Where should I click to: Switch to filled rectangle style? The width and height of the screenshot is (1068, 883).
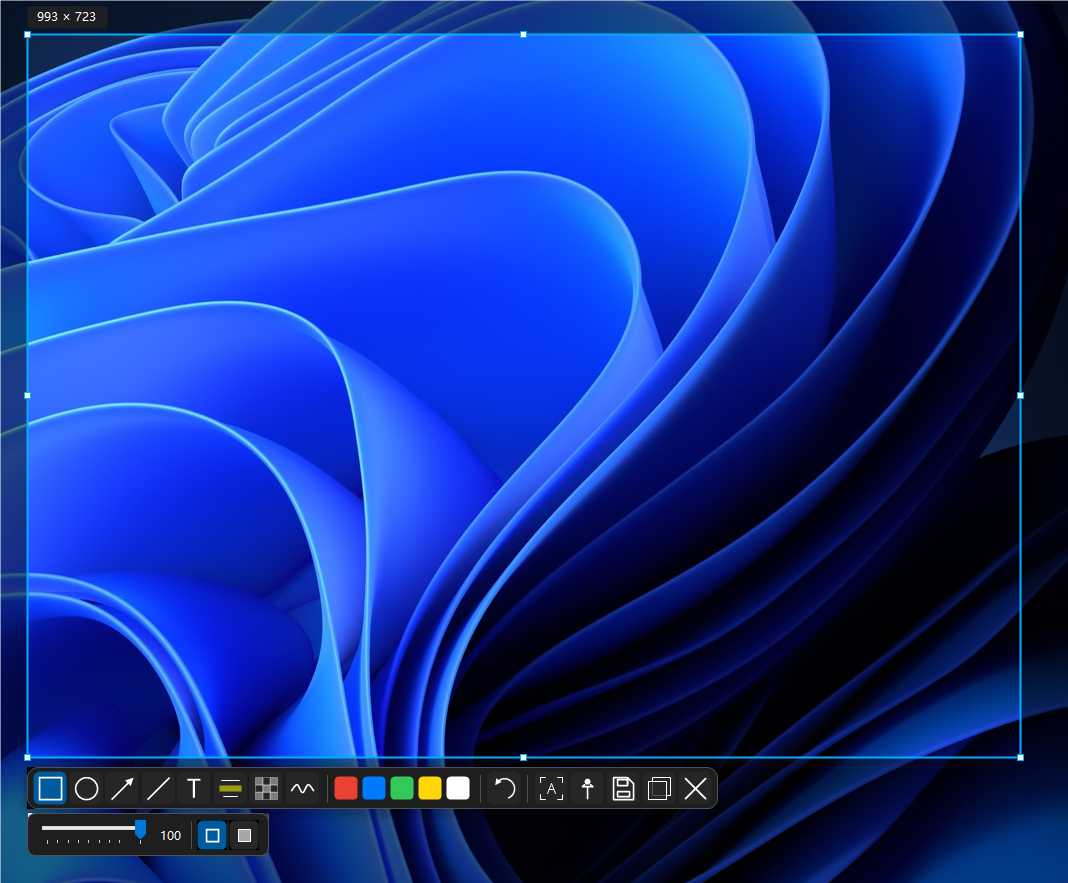pyautogui.click(x=245, y=835)
